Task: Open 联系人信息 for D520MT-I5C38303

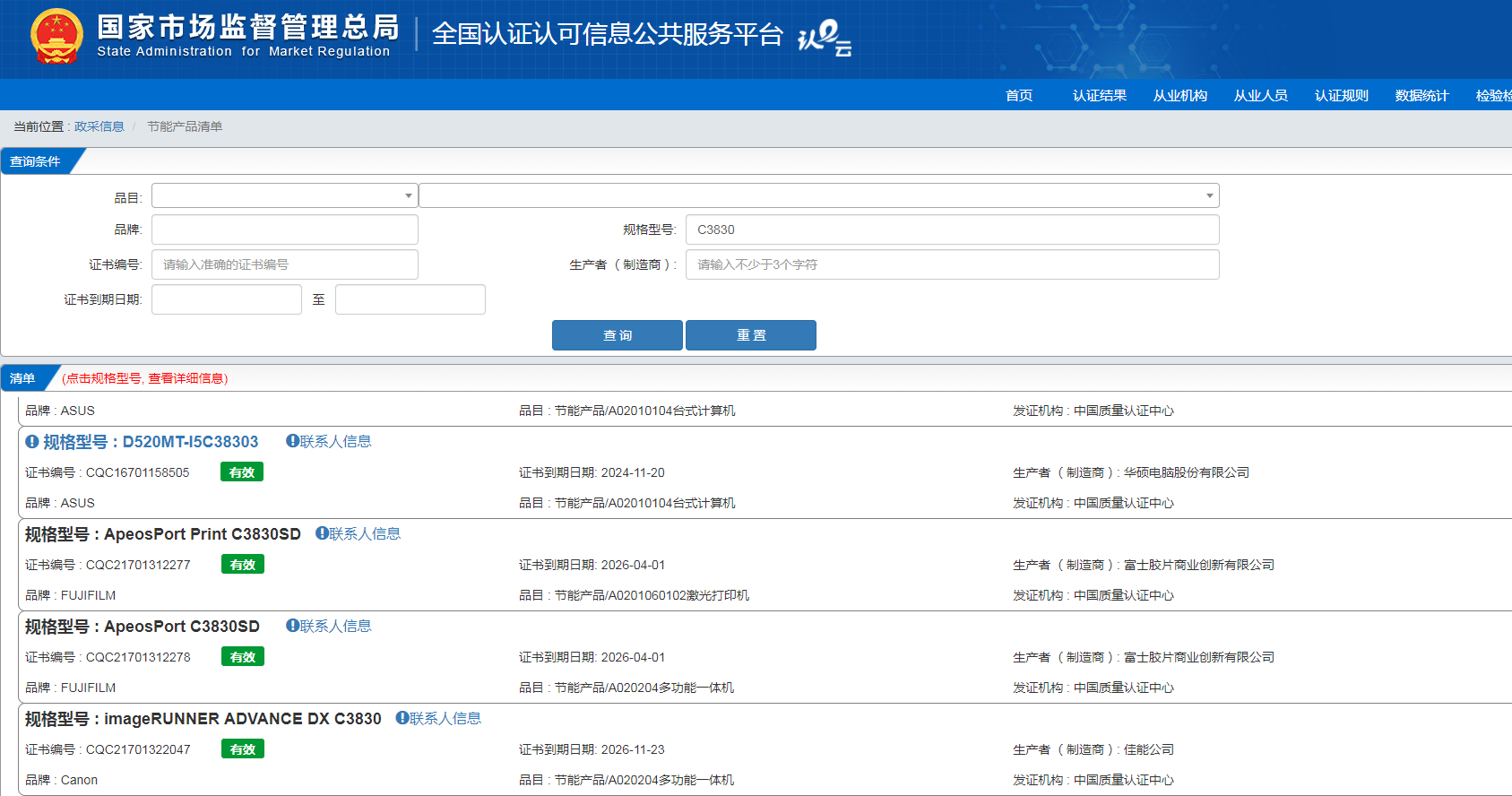Action: click(329, 441)
